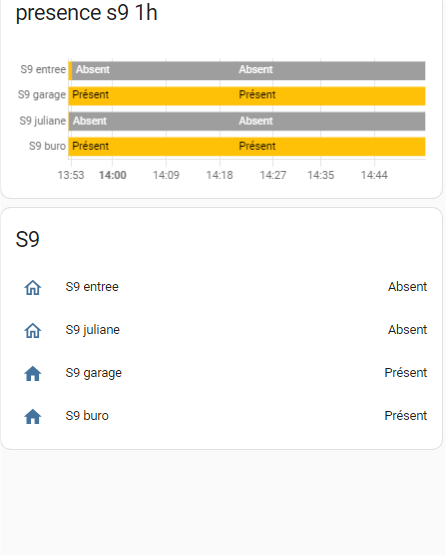Select the S9 buro entity label
Screen dimensions: 446x556
coord(87,416)
